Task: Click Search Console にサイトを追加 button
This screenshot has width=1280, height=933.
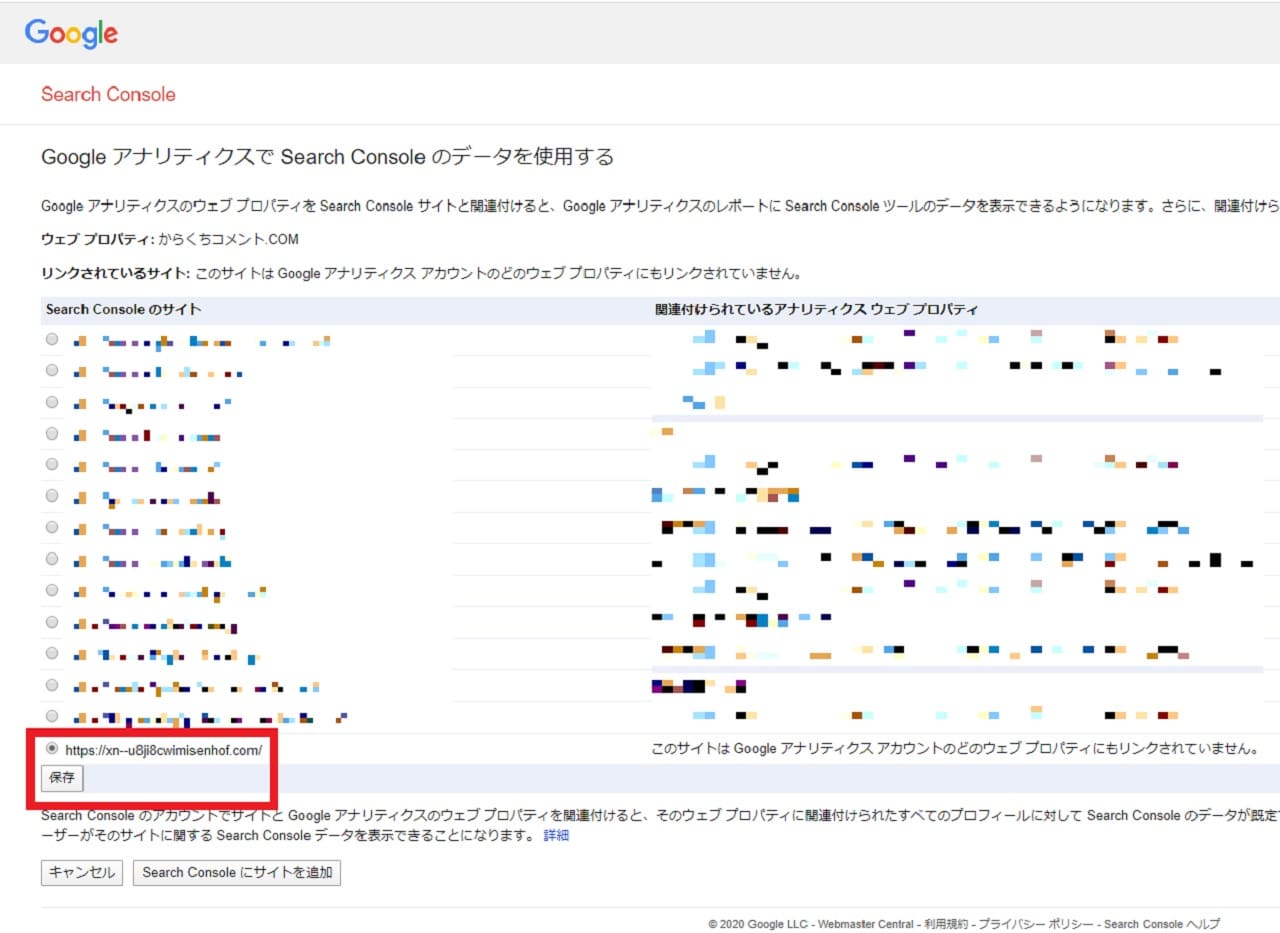Action: [x=237, y=872]
